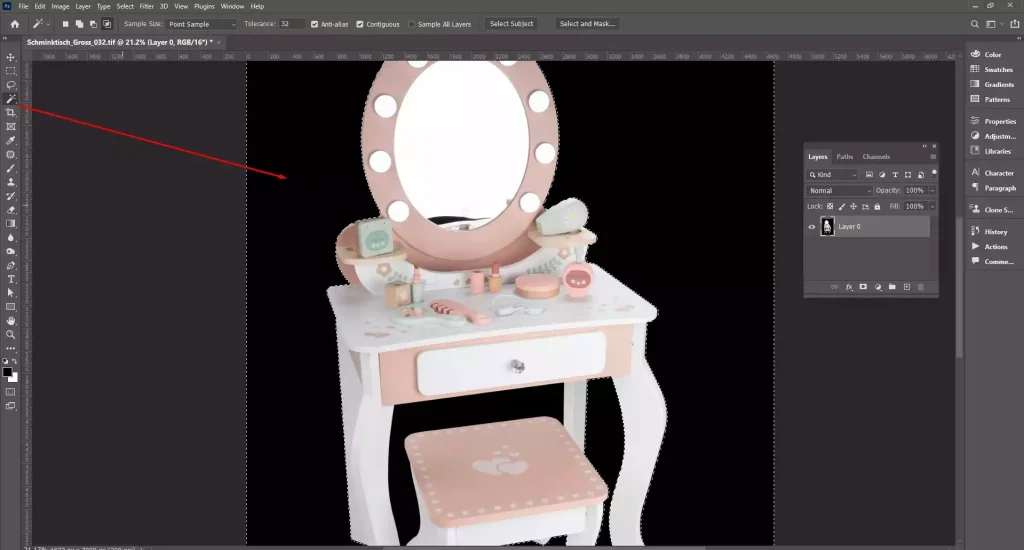The height and width of the screenshot is (550, 1024).
Task: Select the Magic Wand tool
Action: 11,99
